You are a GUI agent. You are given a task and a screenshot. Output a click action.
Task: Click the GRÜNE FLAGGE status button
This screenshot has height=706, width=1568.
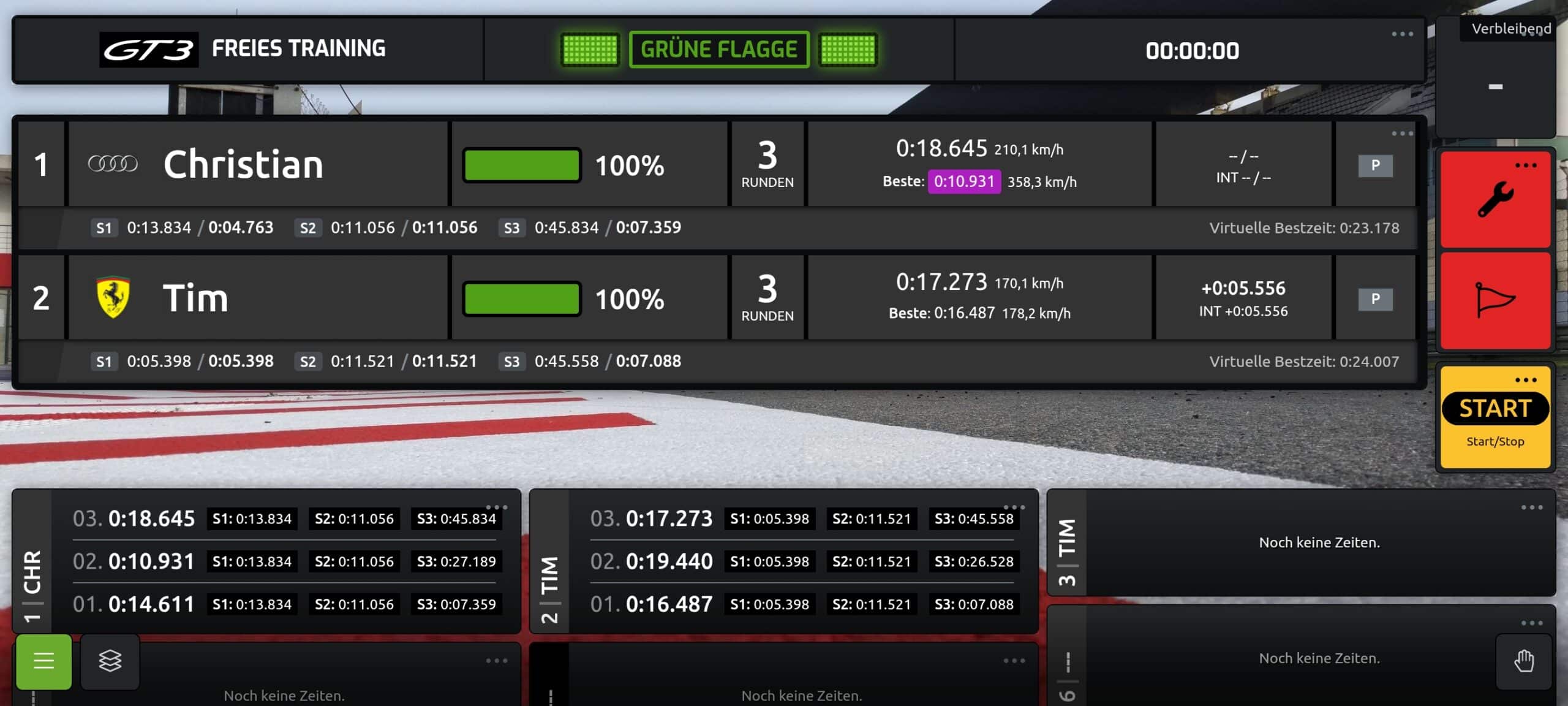click(719, 50)
